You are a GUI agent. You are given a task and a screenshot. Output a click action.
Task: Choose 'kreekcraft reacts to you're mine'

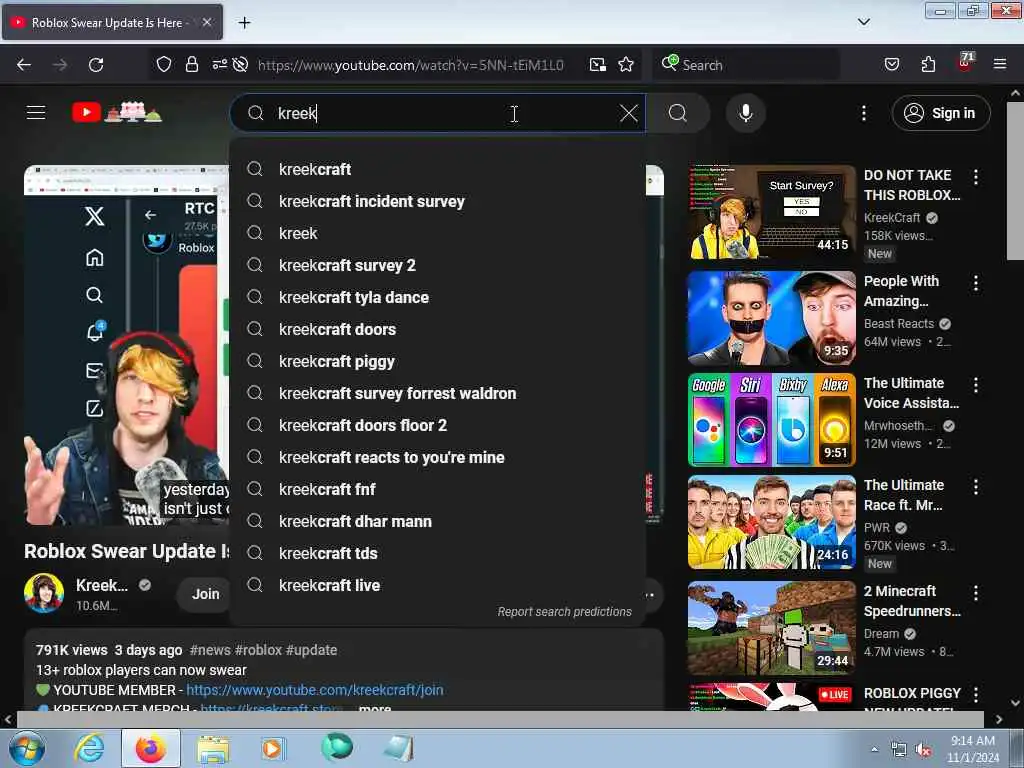438,457
